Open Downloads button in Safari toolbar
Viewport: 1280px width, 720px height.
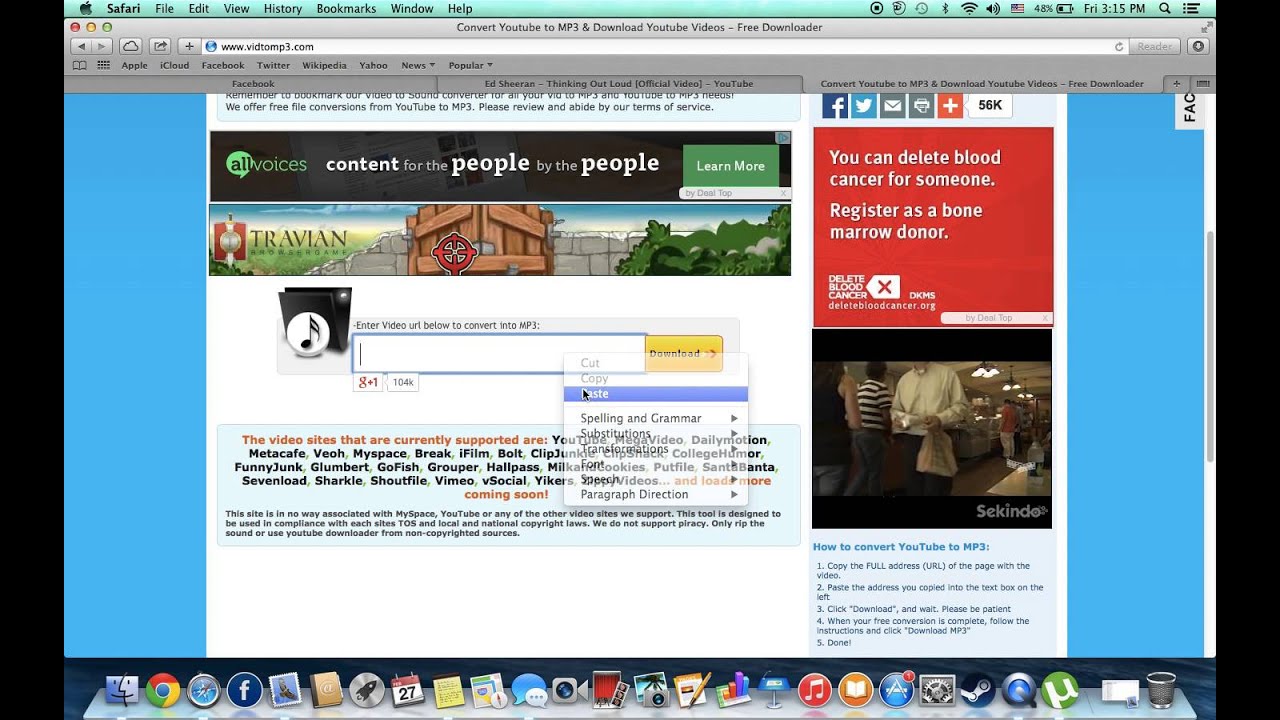1198,46
